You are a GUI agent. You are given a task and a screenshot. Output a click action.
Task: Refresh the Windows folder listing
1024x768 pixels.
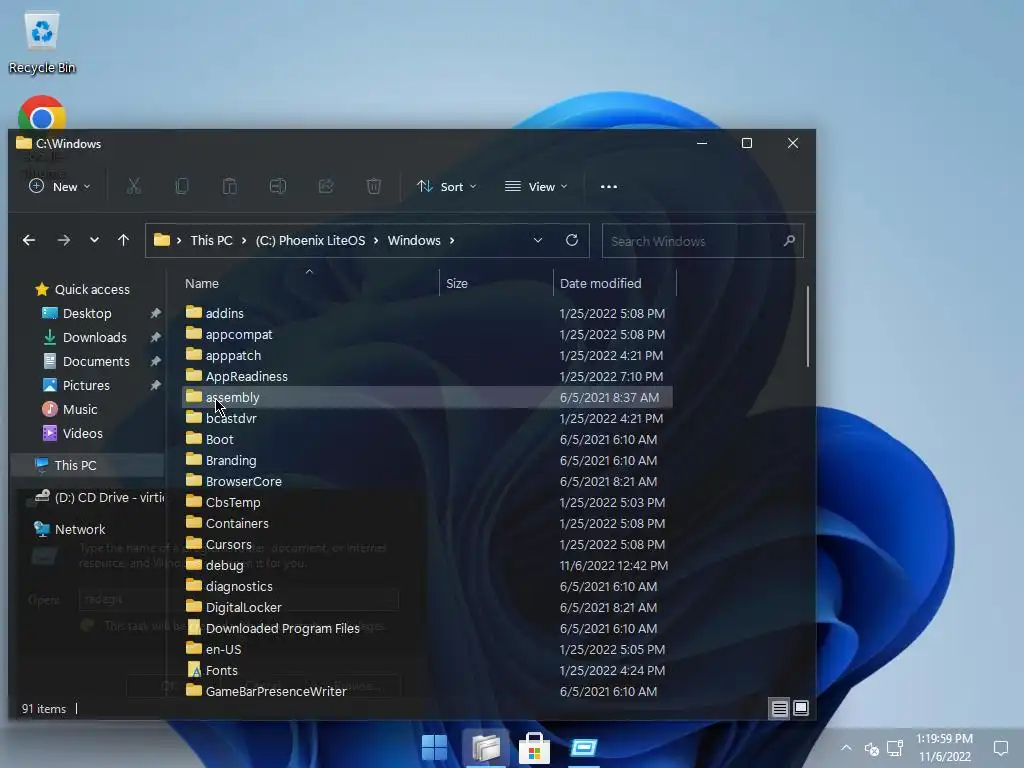pyautogui.click(x=571, y=240)
